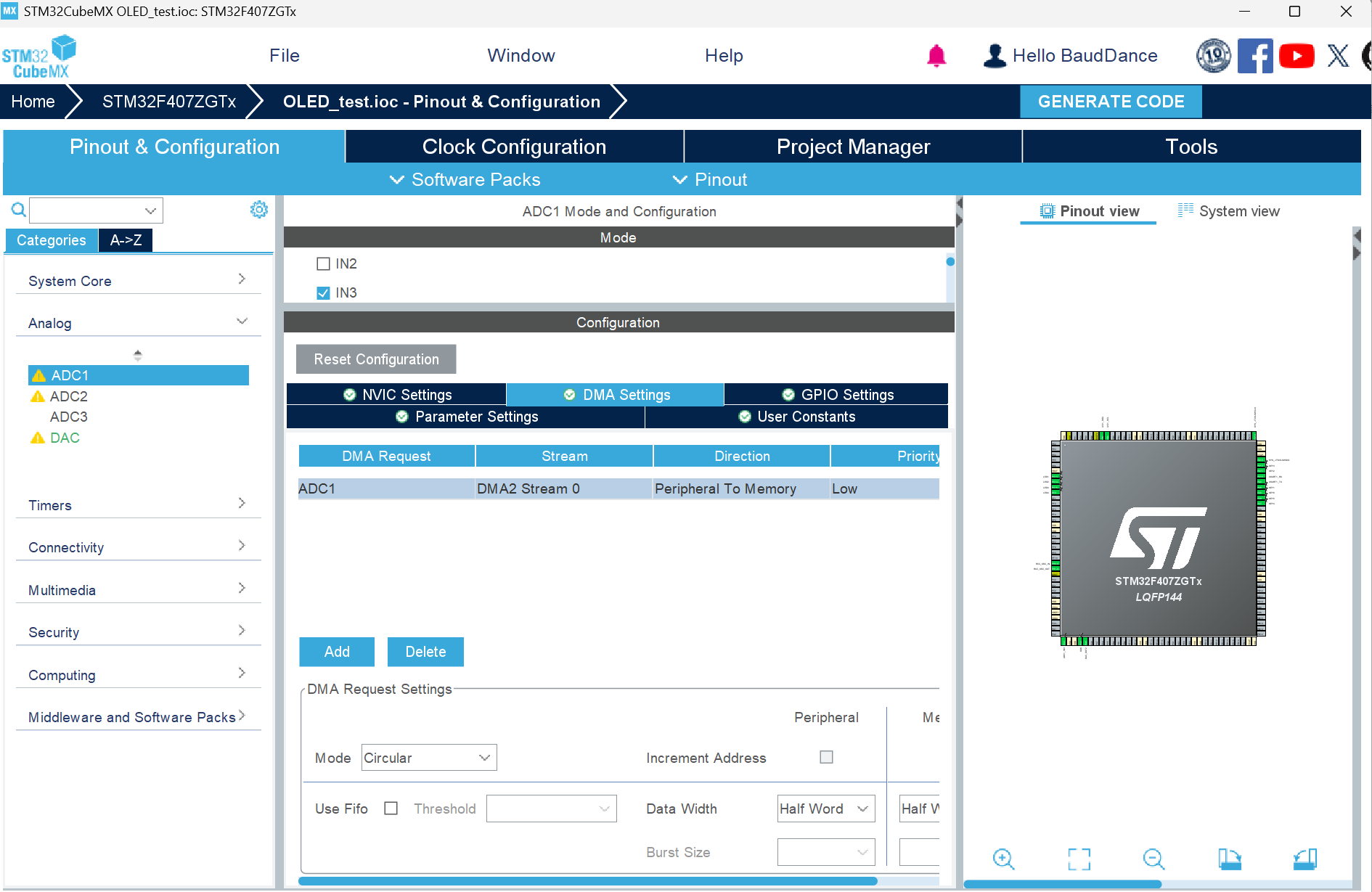1372x892 pixels.
Task: Click the STM32F407ZGTx chip image
Action: click(1159, 538)
